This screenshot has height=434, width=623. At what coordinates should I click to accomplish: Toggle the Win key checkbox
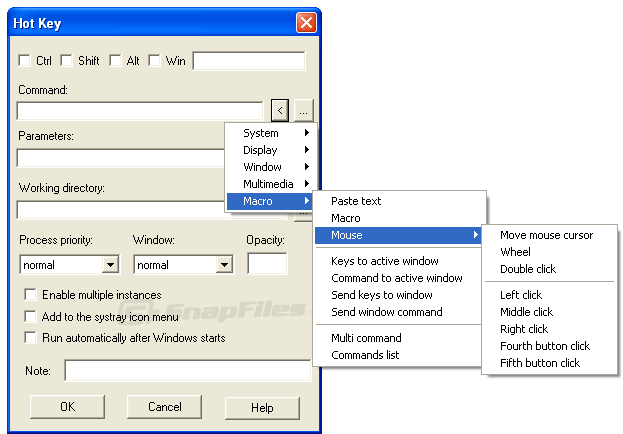(154, 61)
